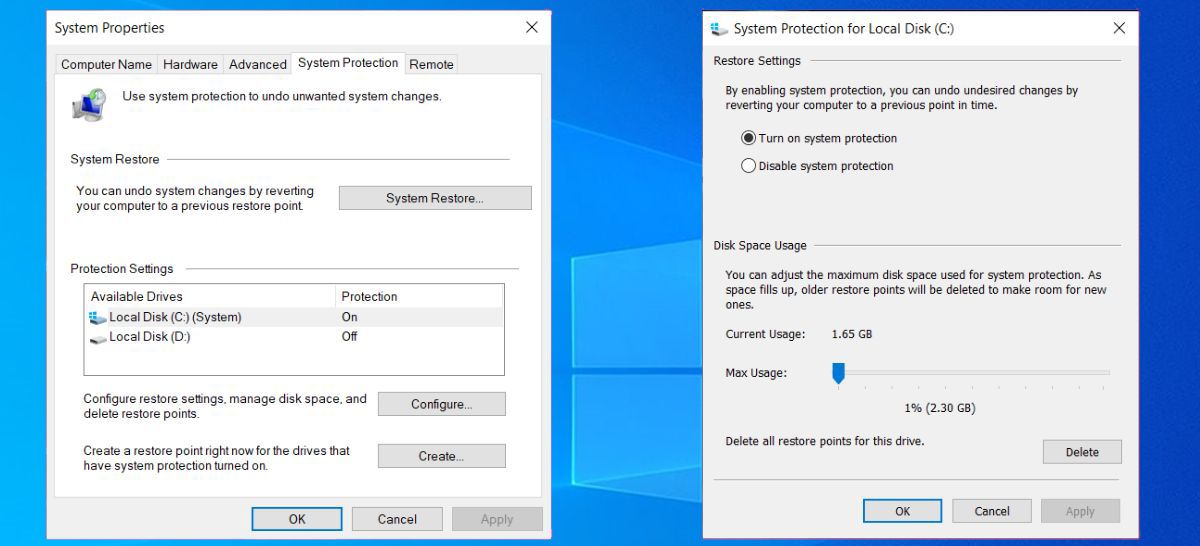Open the Hardware tab
This screenshot has width=1200, height=546.
[x=190, y=64]
